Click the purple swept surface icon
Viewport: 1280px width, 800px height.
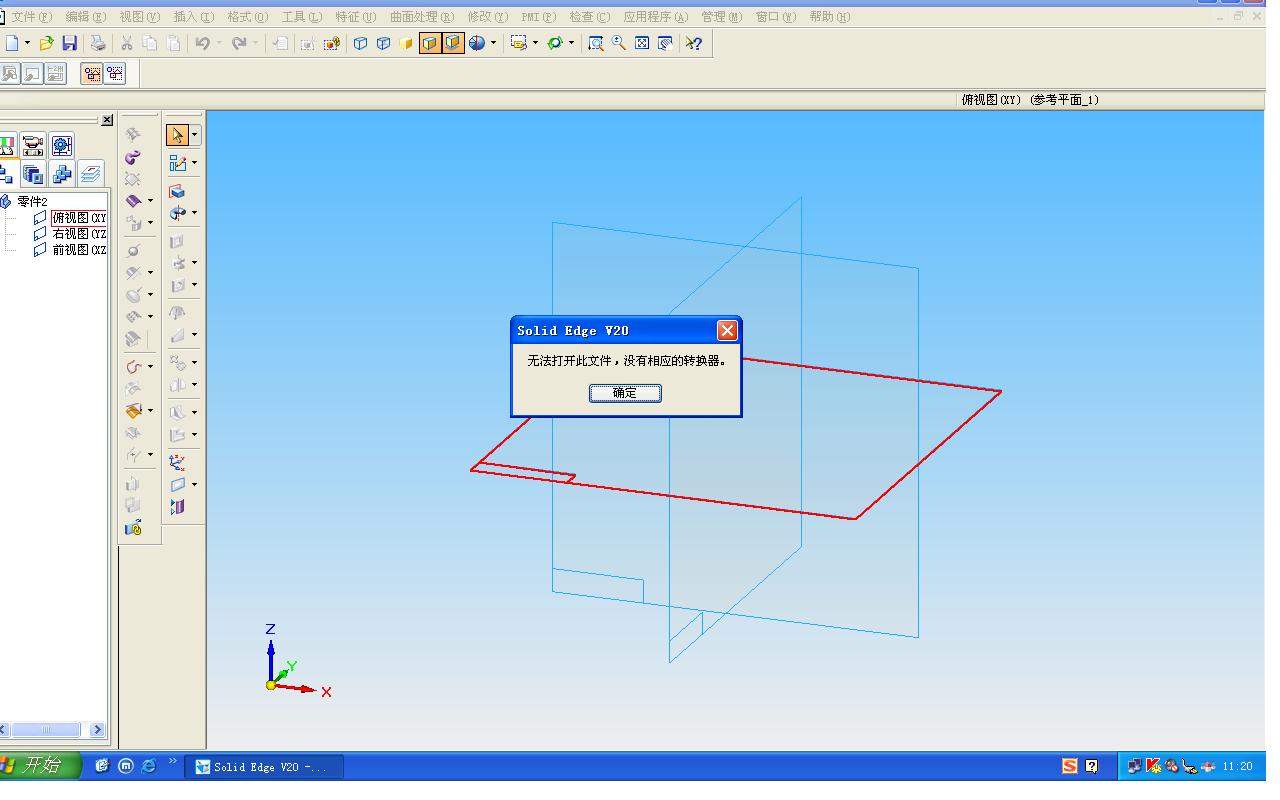coord(132,157)
